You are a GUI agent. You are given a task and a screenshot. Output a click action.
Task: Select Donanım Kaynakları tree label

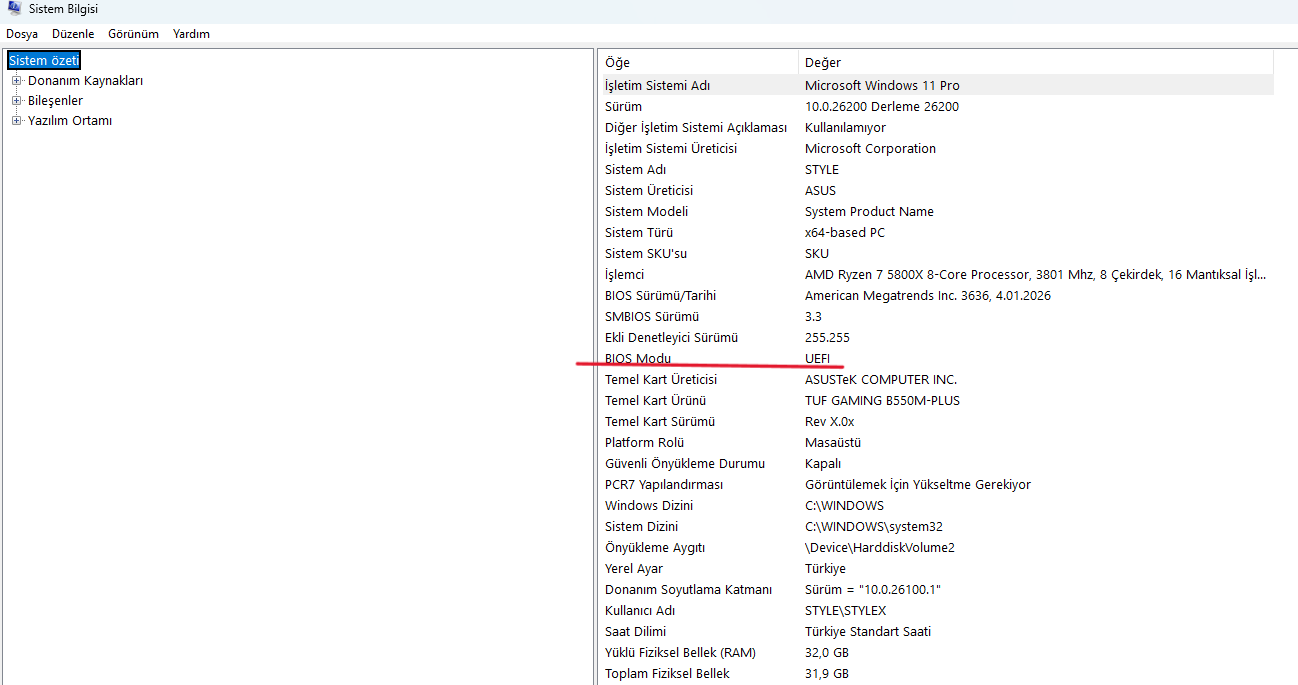pyautogui.click(x=85, y=81)
